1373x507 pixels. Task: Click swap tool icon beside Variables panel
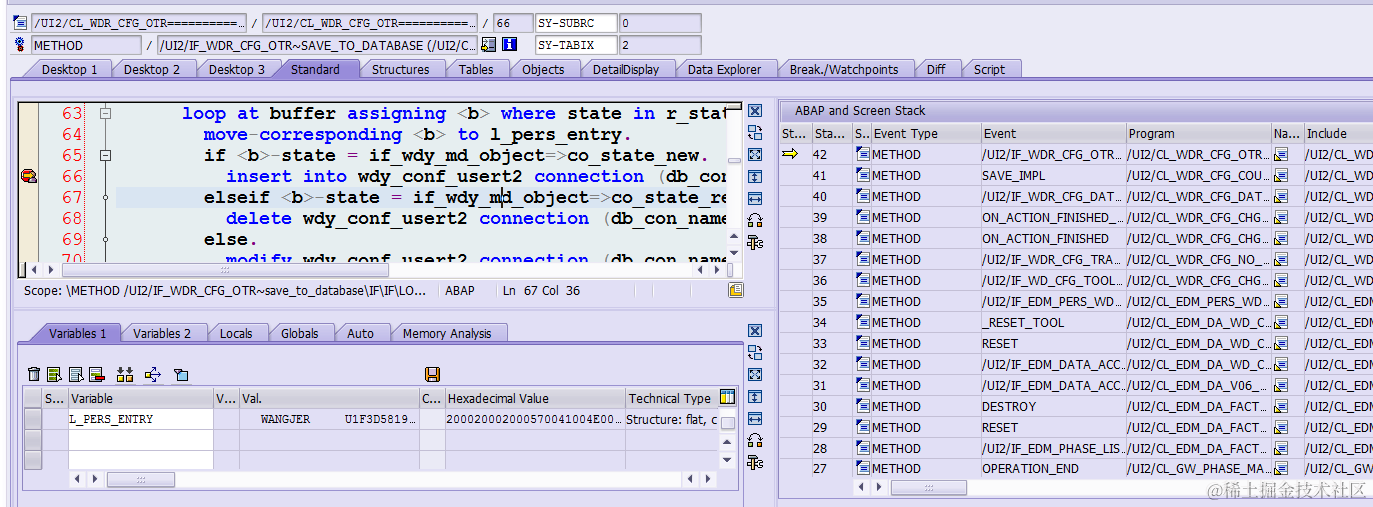tap(755, 352)
